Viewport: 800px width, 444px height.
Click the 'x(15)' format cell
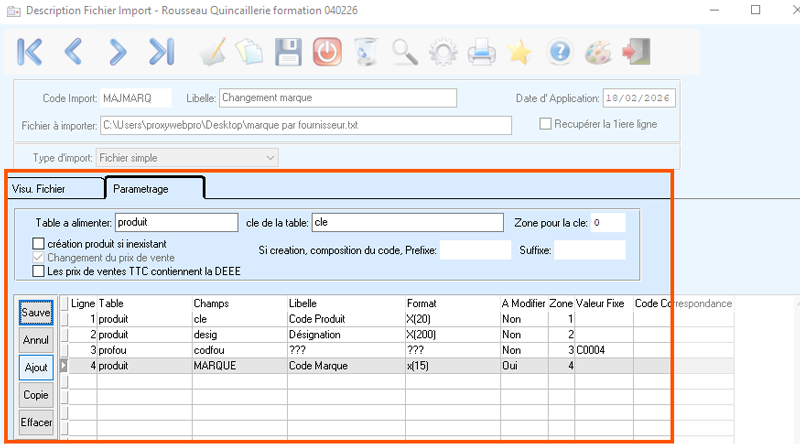point(453,365)
